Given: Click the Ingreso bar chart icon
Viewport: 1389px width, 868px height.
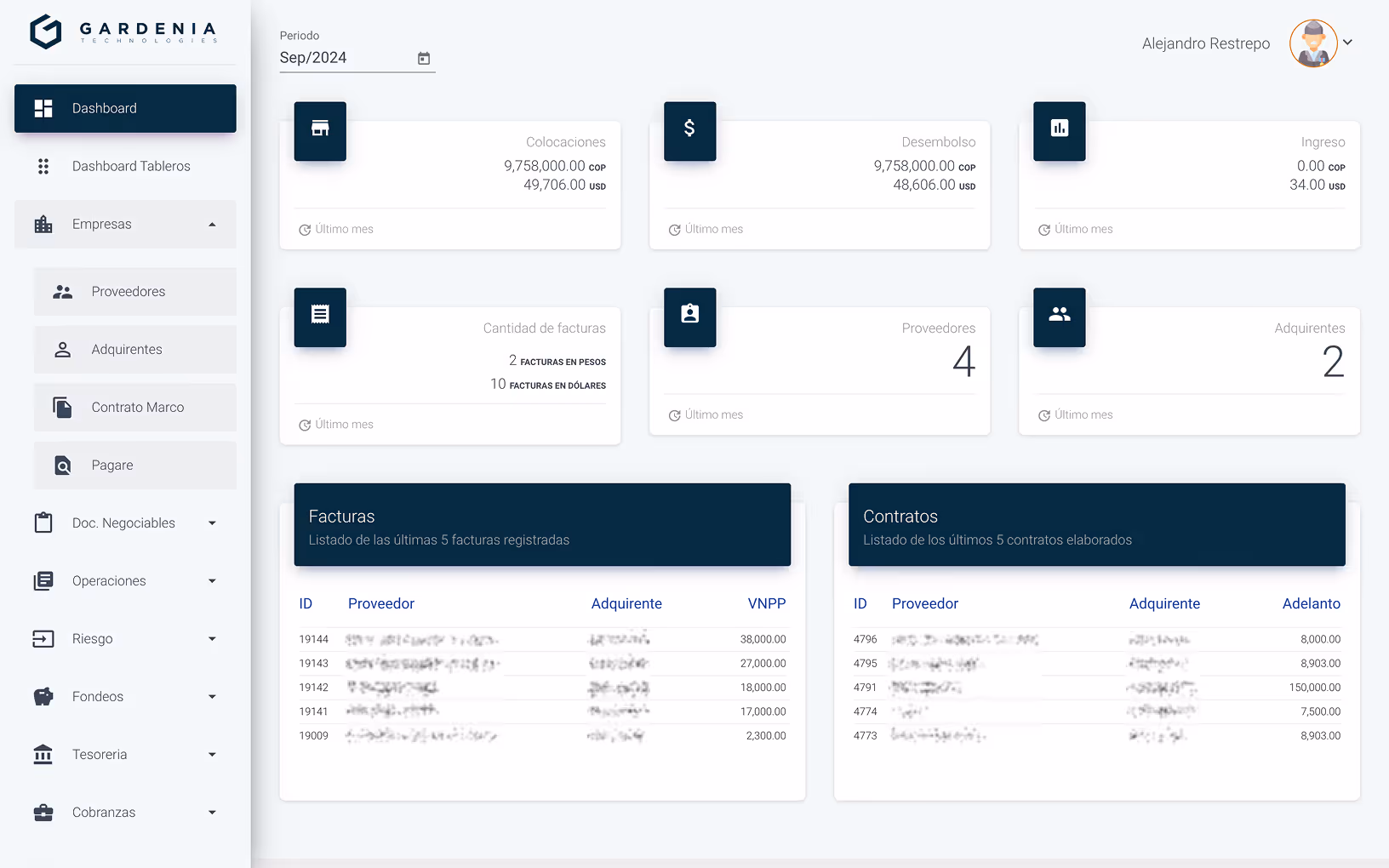Looking at the screenshot, I should [1059, 131].
